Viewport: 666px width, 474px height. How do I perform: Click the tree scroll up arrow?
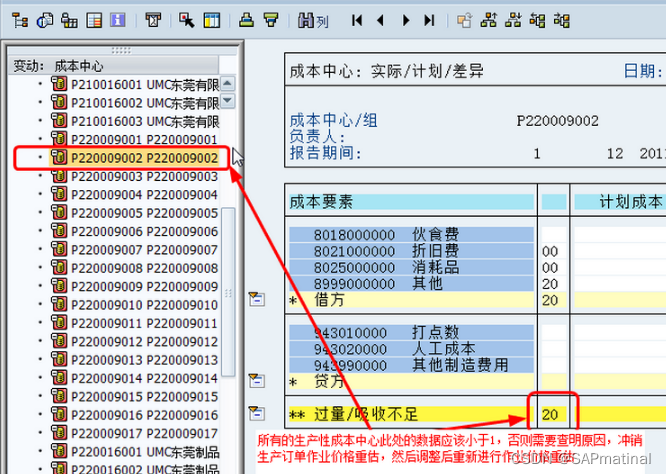[228, 83]
